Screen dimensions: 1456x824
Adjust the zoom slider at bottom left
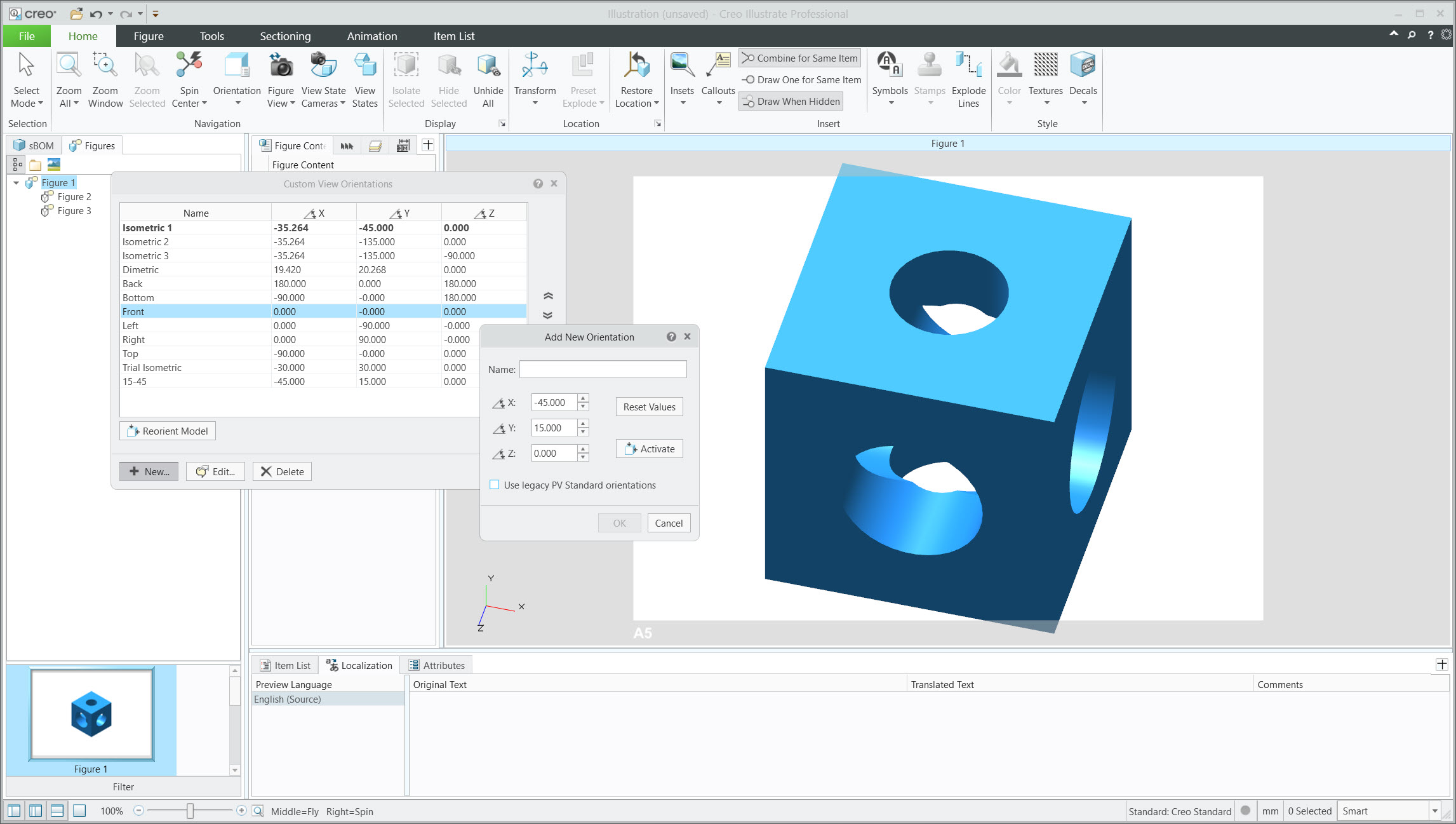pos(189,811)
